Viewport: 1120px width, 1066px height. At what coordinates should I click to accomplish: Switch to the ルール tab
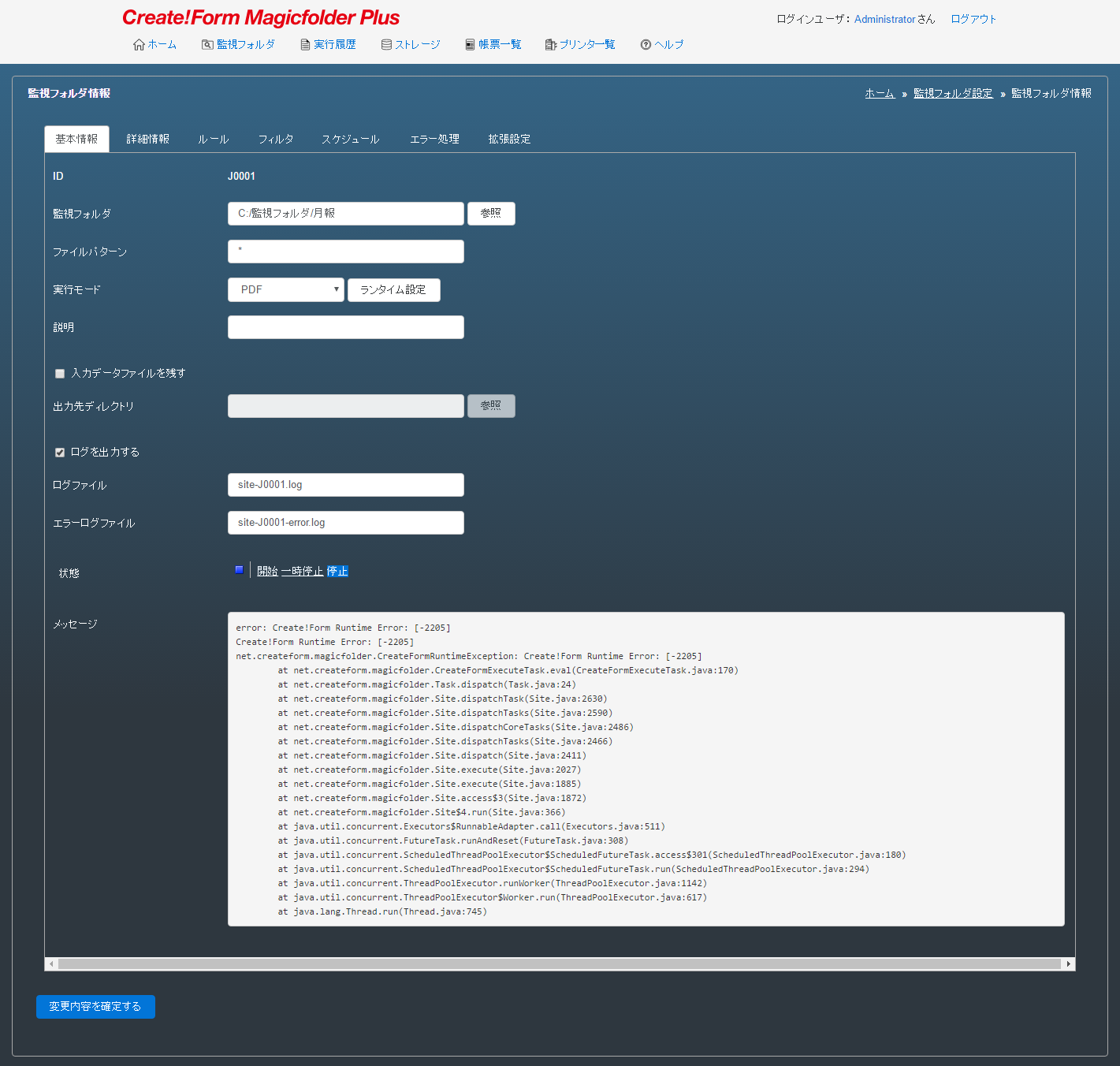(x=213, y=139)
